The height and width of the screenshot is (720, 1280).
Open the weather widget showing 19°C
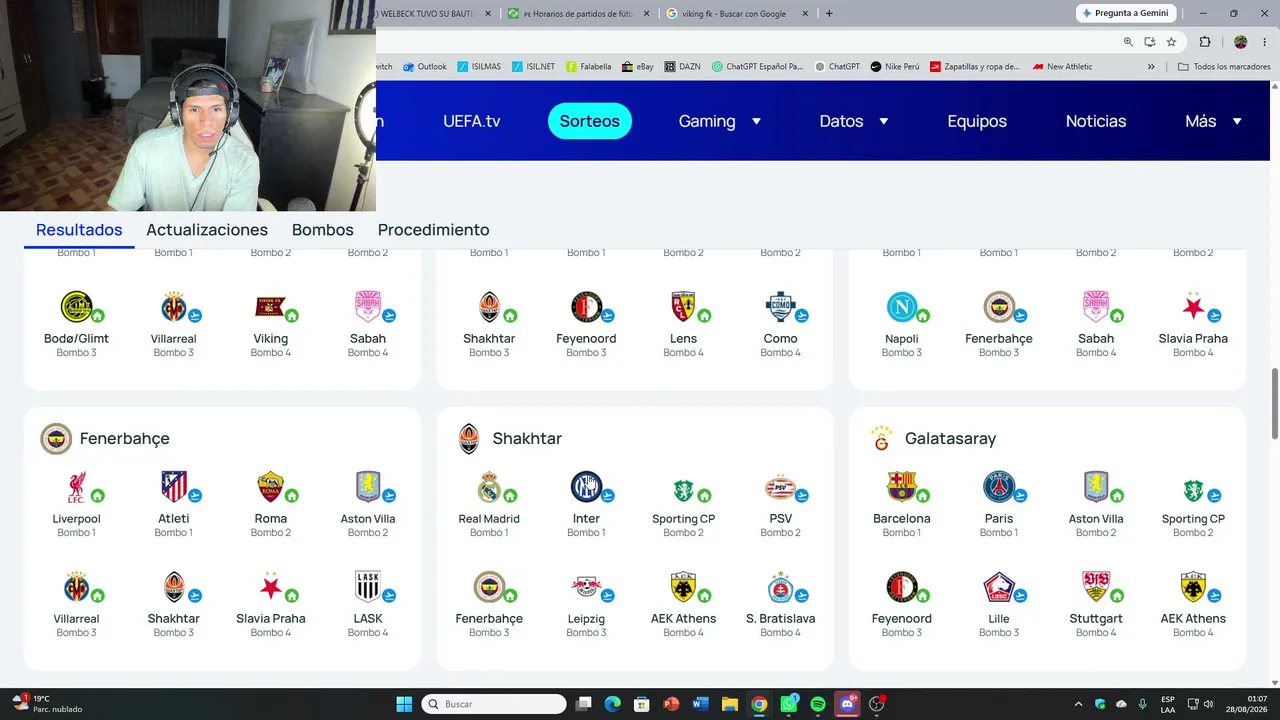pyautogui.click(x=47, y=704)
